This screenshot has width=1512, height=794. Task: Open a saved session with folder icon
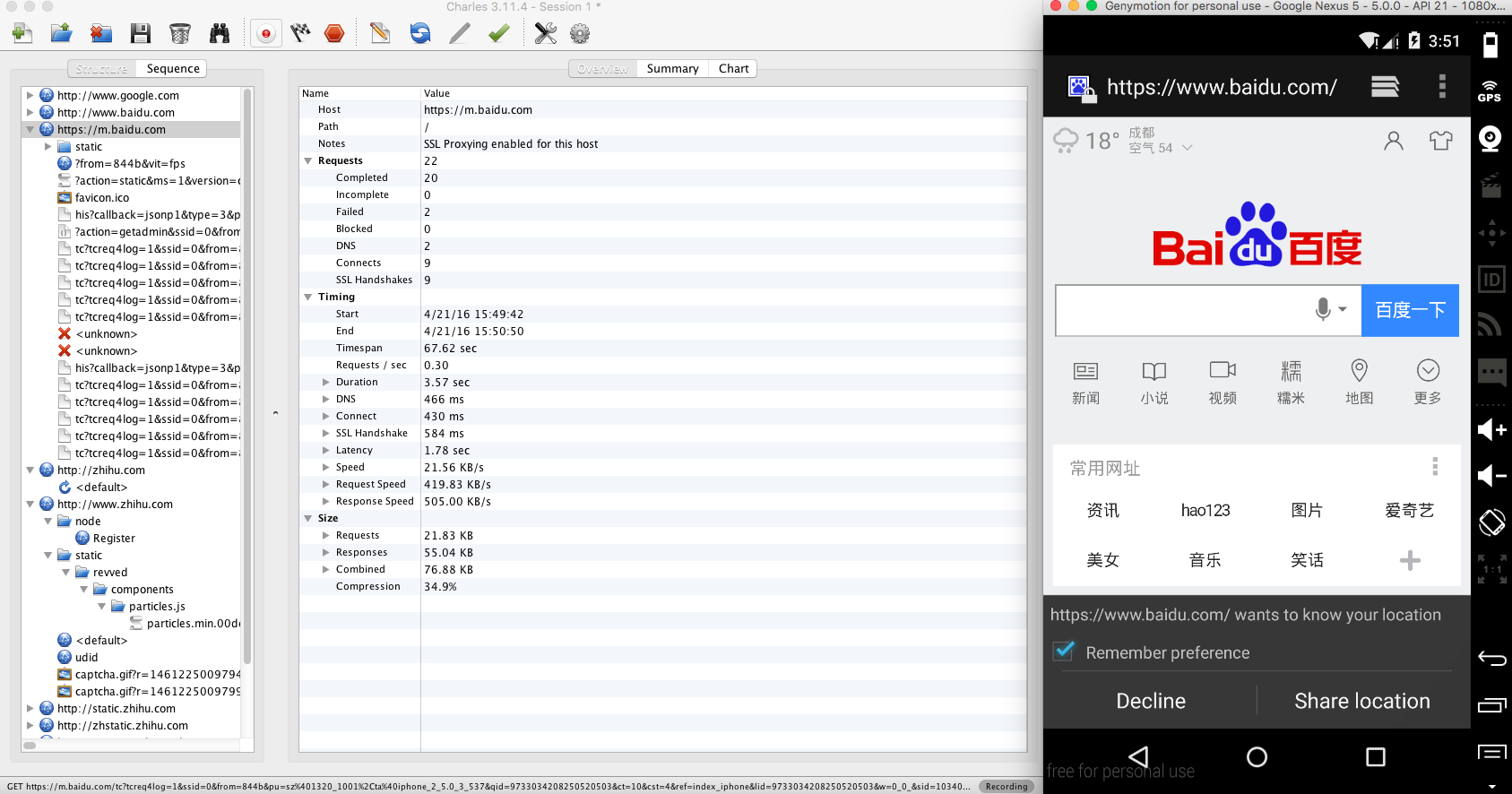[x=62, y=34]
